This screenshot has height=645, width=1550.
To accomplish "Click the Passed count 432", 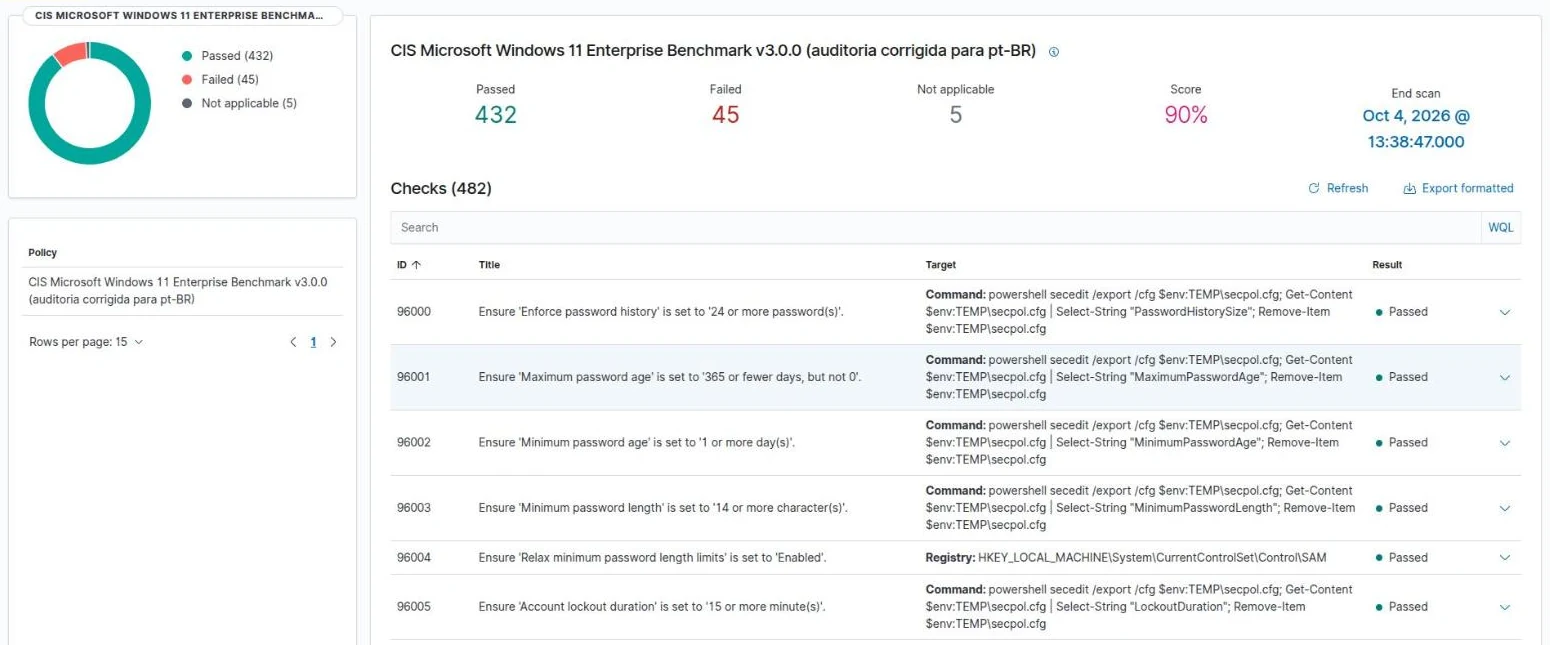I will (x=496, y=115).
